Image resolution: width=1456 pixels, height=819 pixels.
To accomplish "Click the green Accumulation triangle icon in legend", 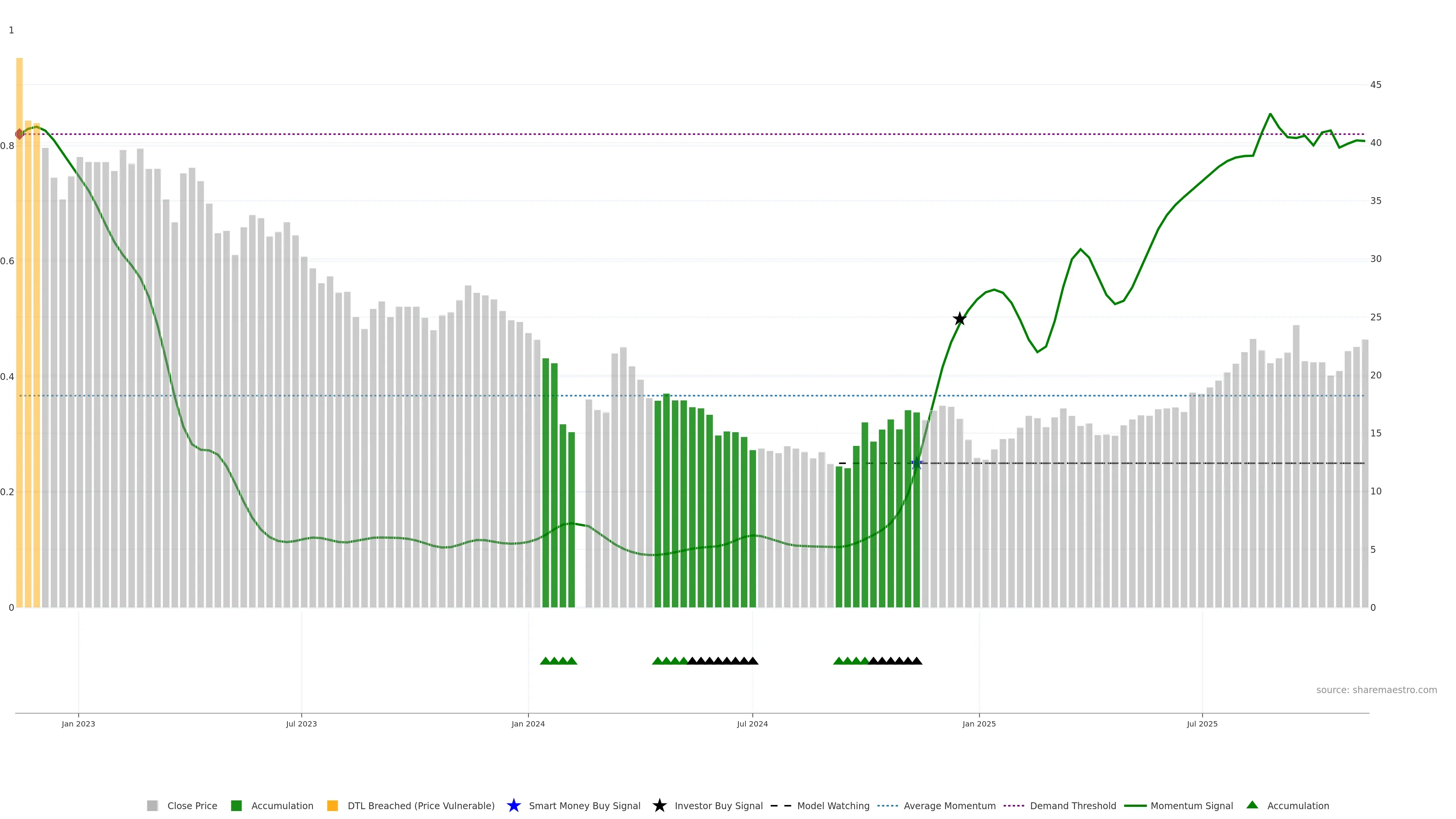I will coord(1252,805).
